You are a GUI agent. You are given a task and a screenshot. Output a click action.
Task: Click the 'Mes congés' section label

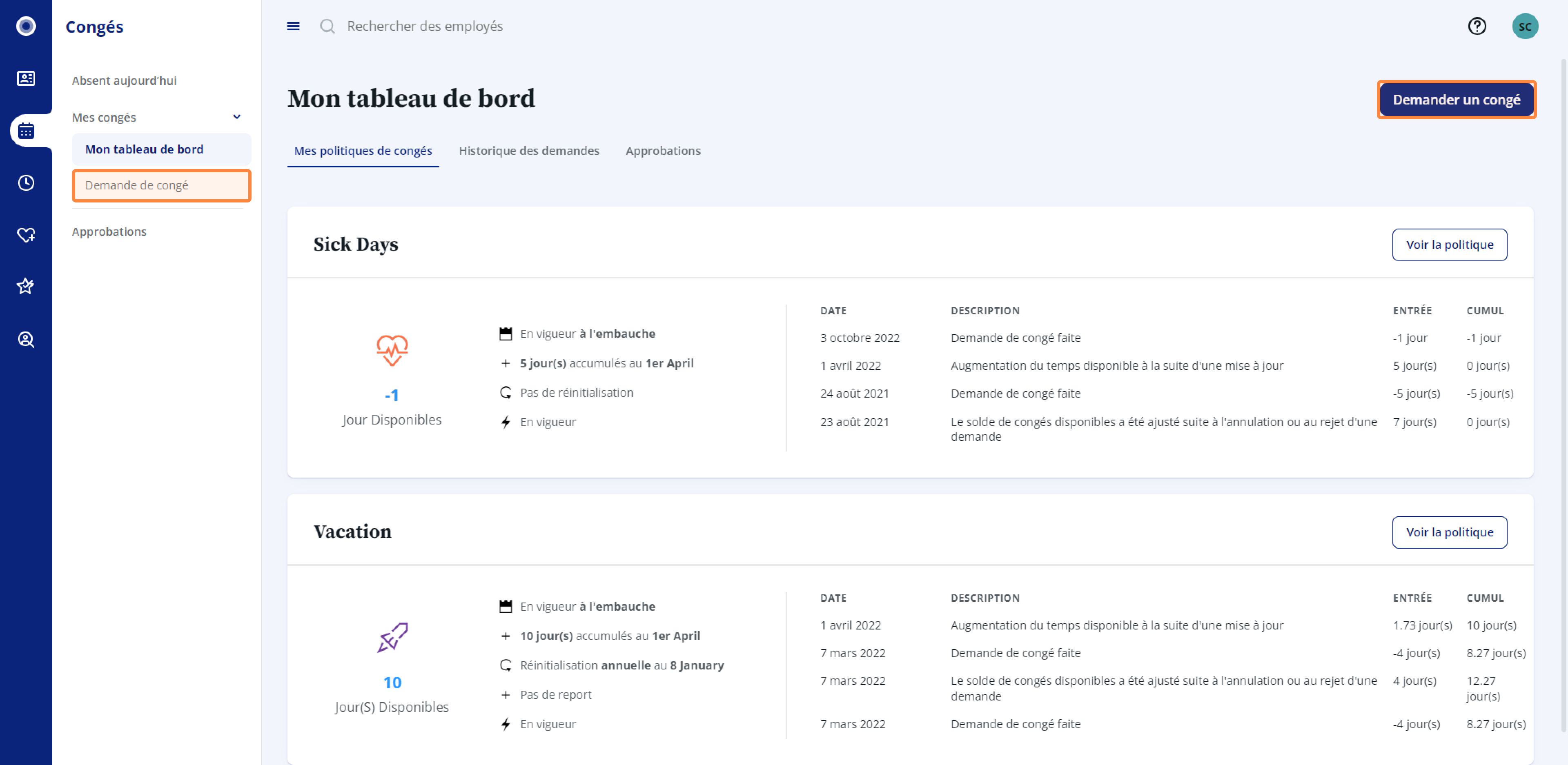click(104, 117)
